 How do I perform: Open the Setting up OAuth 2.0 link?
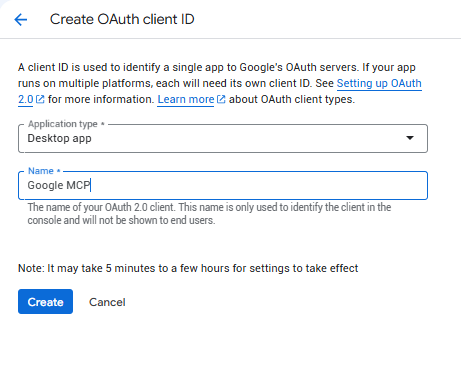[x=379, y=83]
